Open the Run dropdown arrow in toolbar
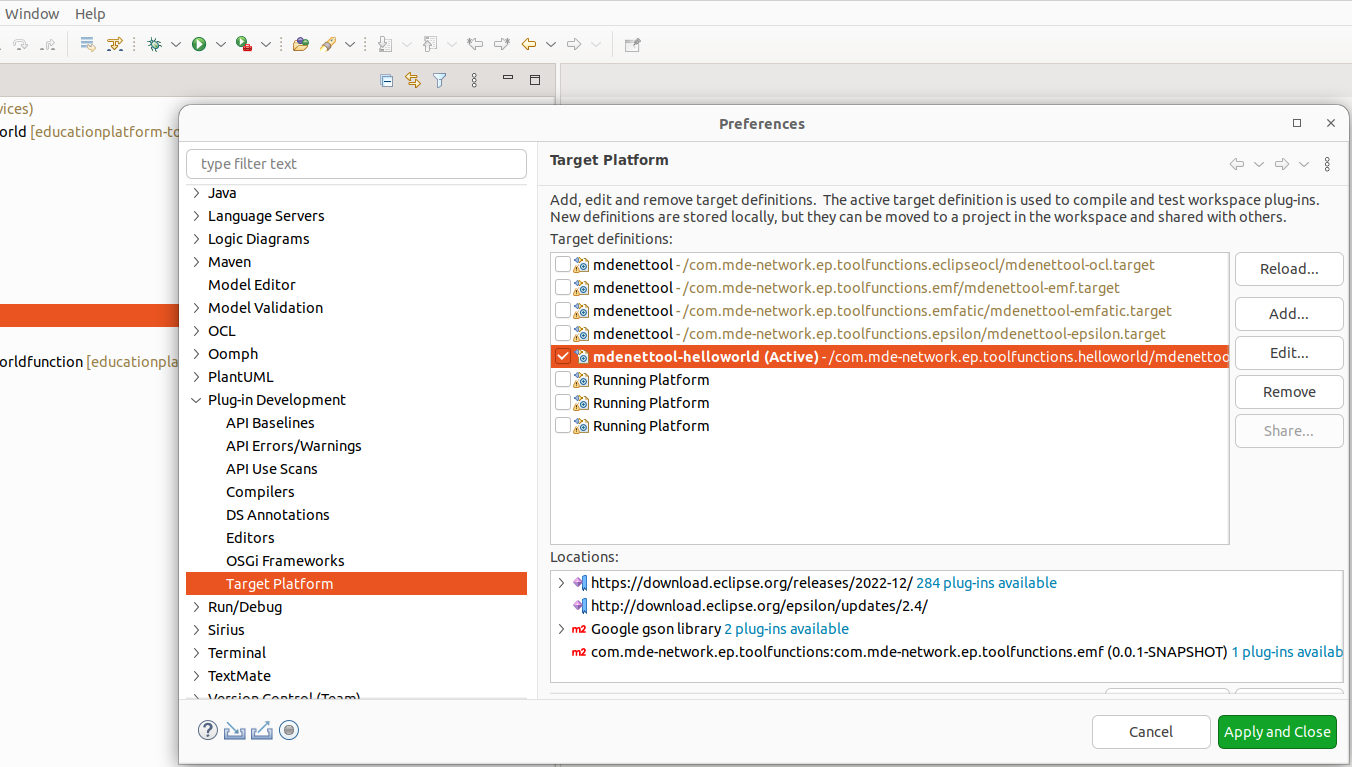This screenshot has height=767, width=1352. 221,44
